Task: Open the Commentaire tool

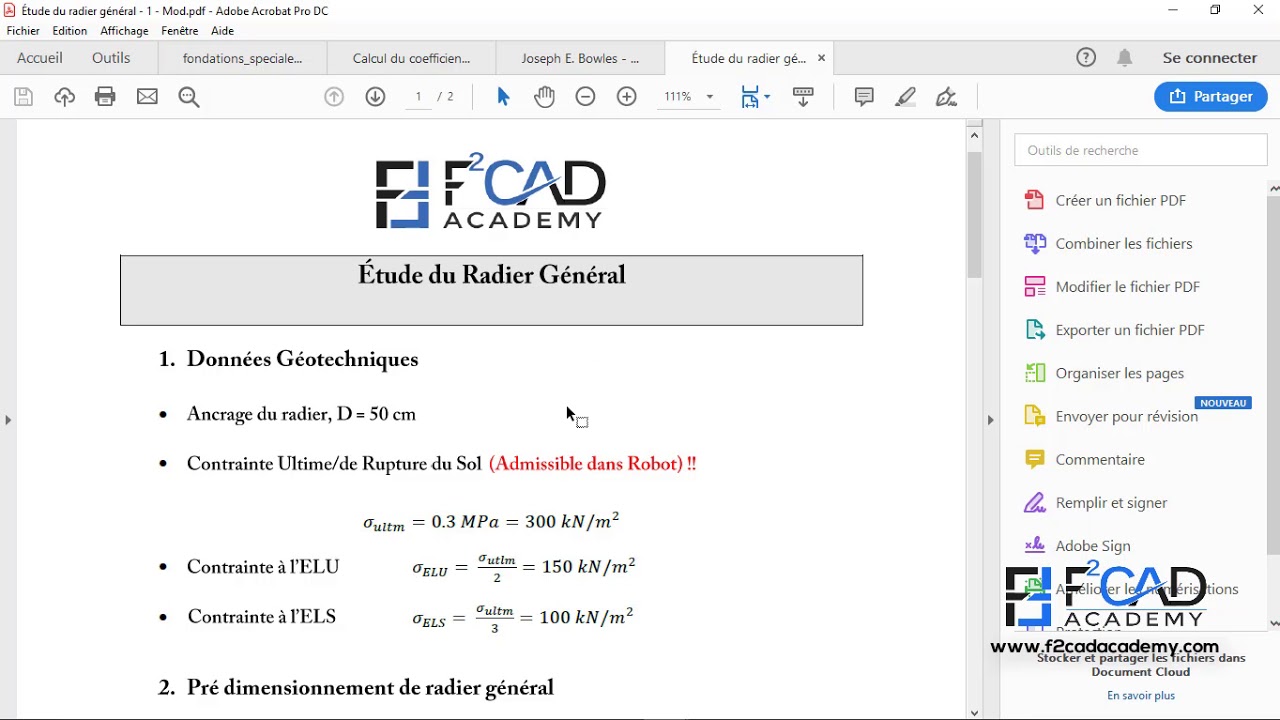Action: [x=1100, y=459]
